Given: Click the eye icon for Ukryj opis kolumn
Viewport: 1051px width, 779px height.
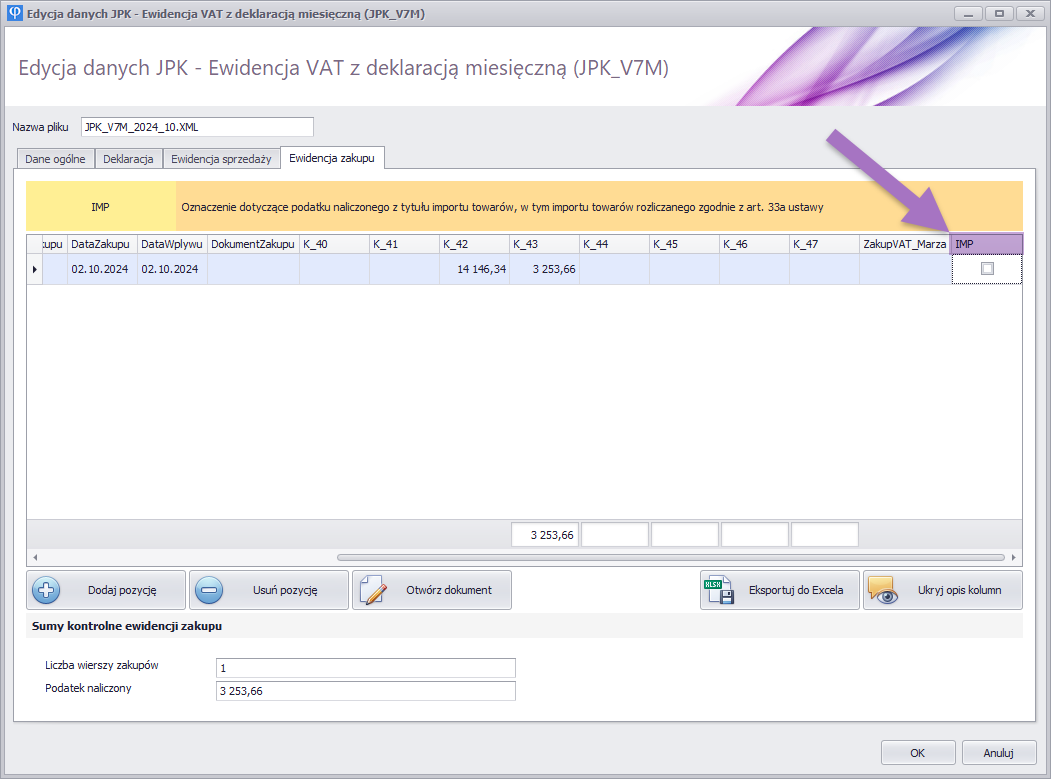Looking at the screenshot, I should (883, 590).
